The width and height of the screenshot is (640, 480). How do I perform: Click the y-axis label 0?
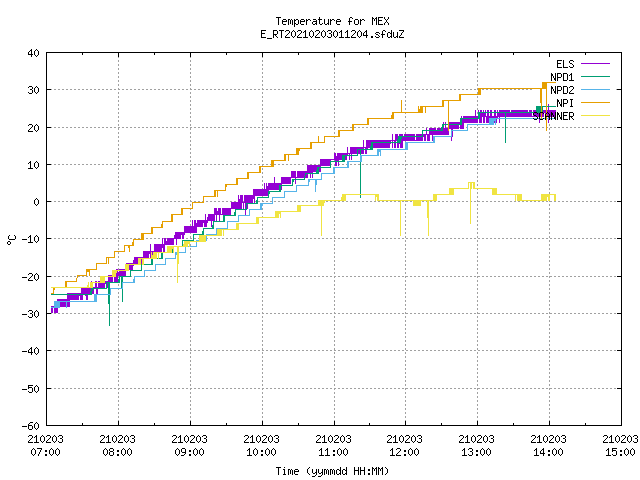(37, 202)
